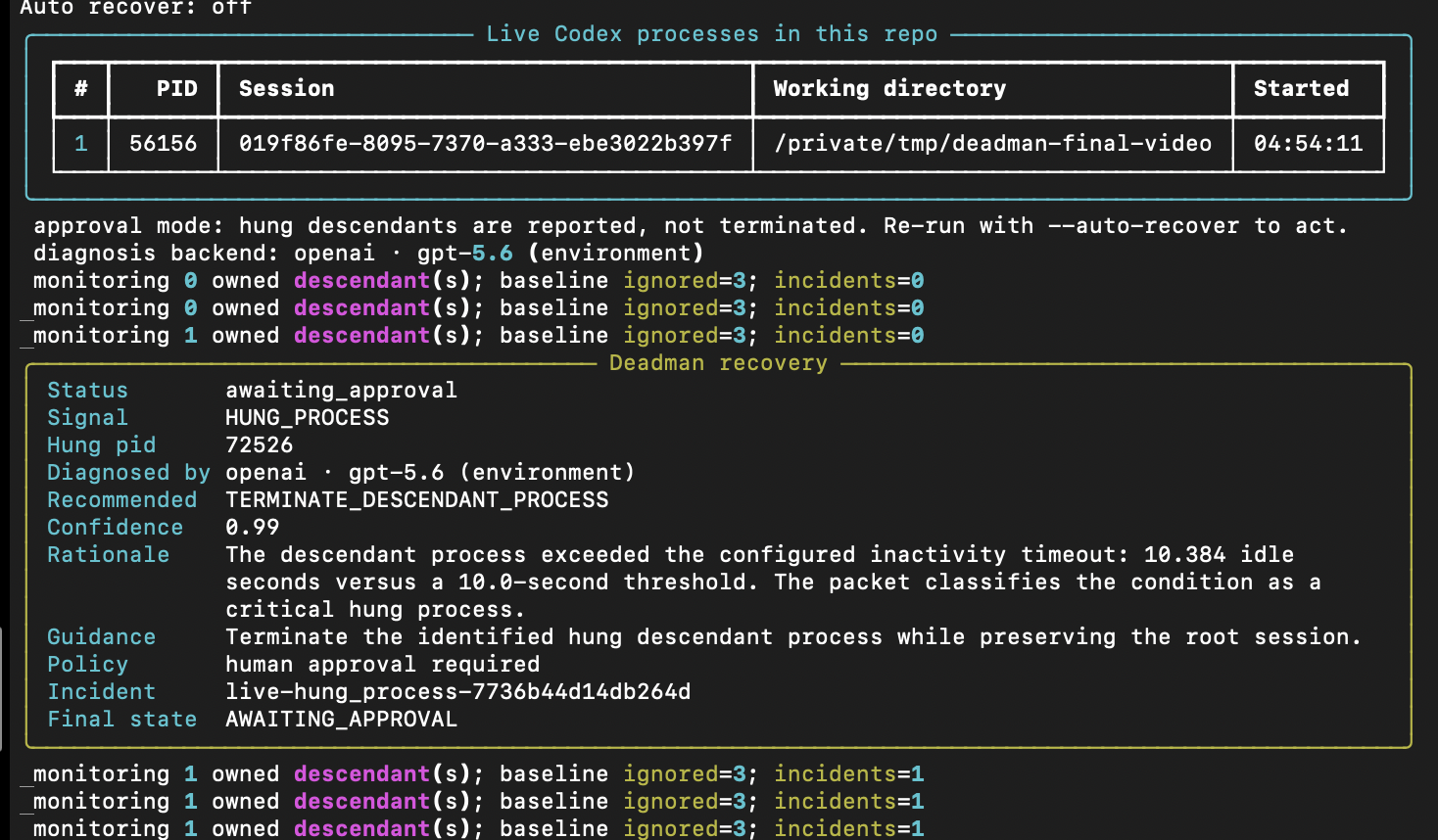The height and width of the screenshot is (840, 1438).
Task: Click the confidence value 0.99
Action: click(252, 527)
